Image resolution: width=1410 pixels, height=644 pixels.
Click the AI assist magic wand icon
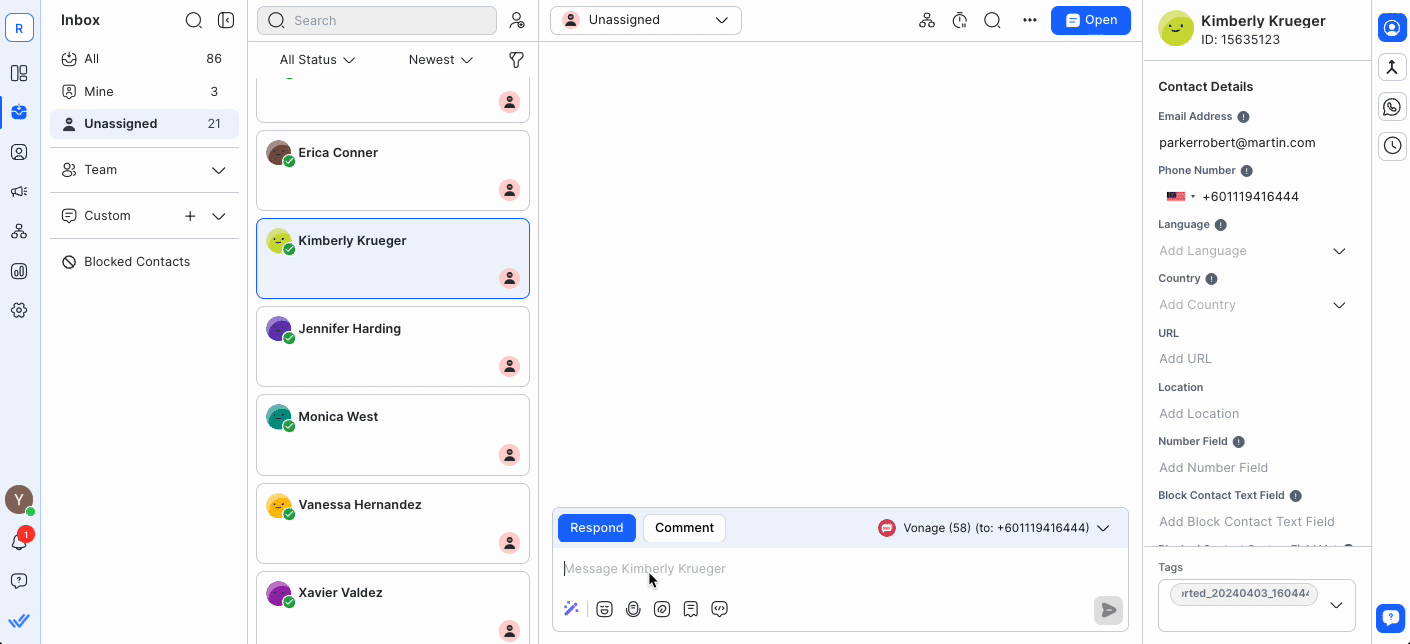[571, 608]
